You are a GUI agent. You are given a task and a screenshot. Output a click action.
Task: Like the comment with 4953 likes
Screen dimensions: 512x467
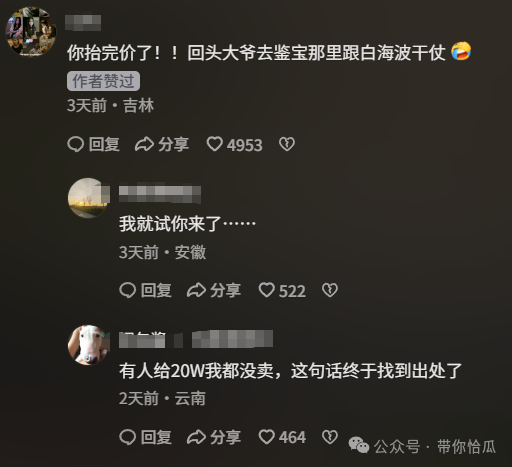click(x=234, y=145)
